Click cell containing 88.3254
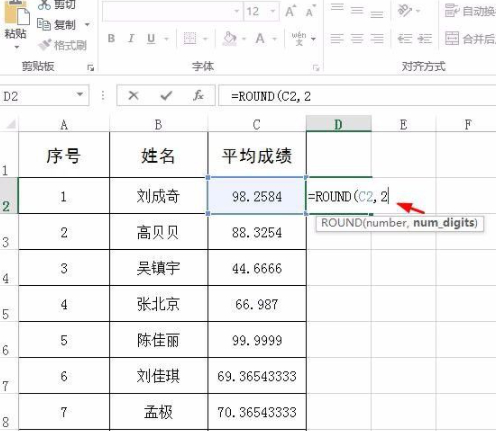Viewport: 496px width, 431px height. pyautogui.click(x=257, y=232)
